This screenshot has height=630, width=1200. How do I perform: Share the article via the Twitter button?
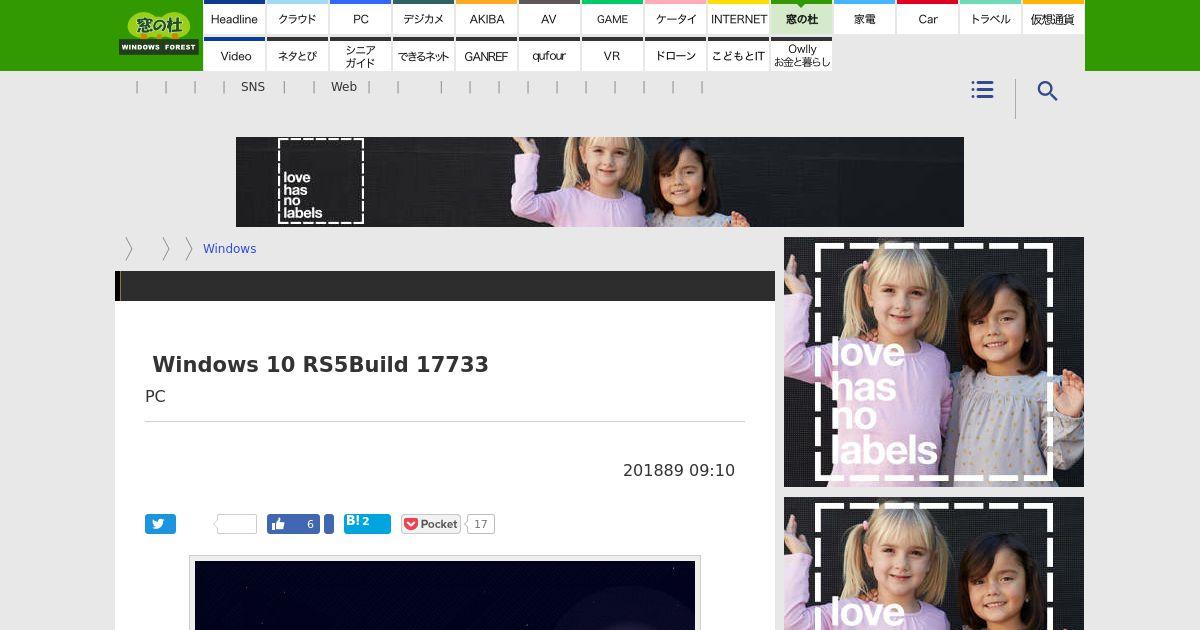click(160, 524)
